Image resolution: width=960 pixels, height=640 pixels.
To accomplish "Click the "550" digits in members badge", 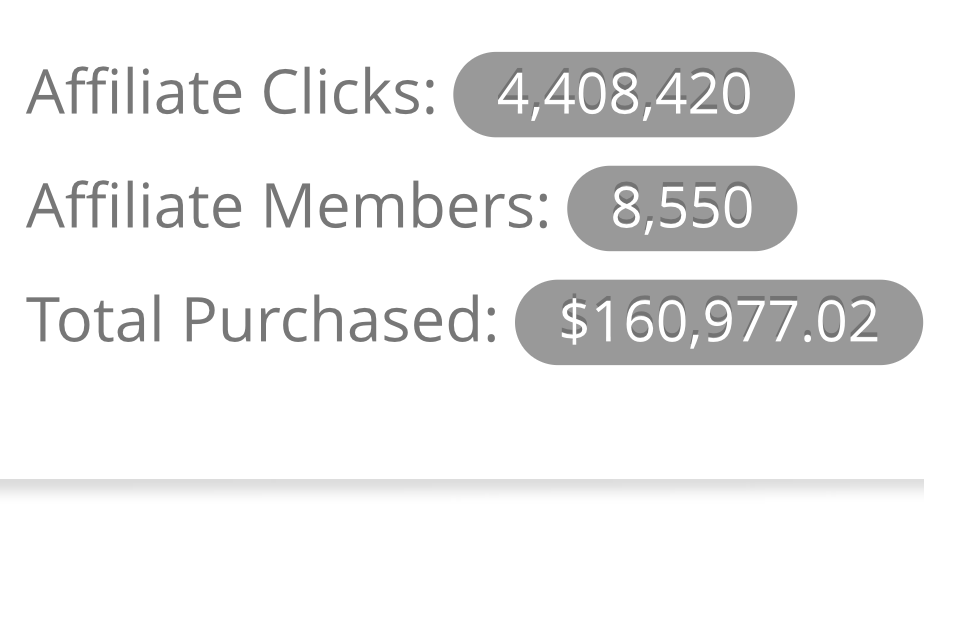I will 704,208.
